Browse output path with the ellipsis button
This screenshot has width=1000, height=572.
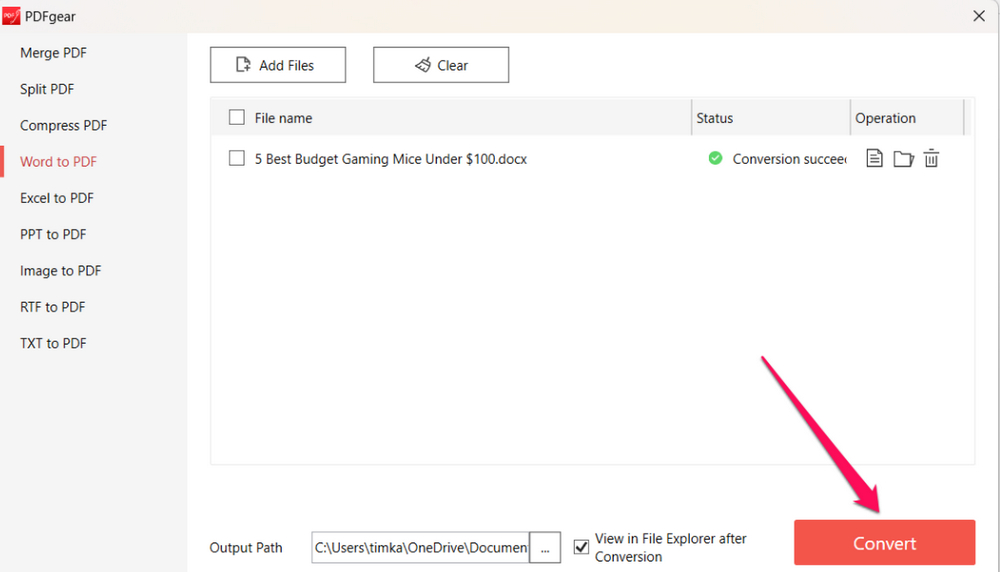click(545, 548)
